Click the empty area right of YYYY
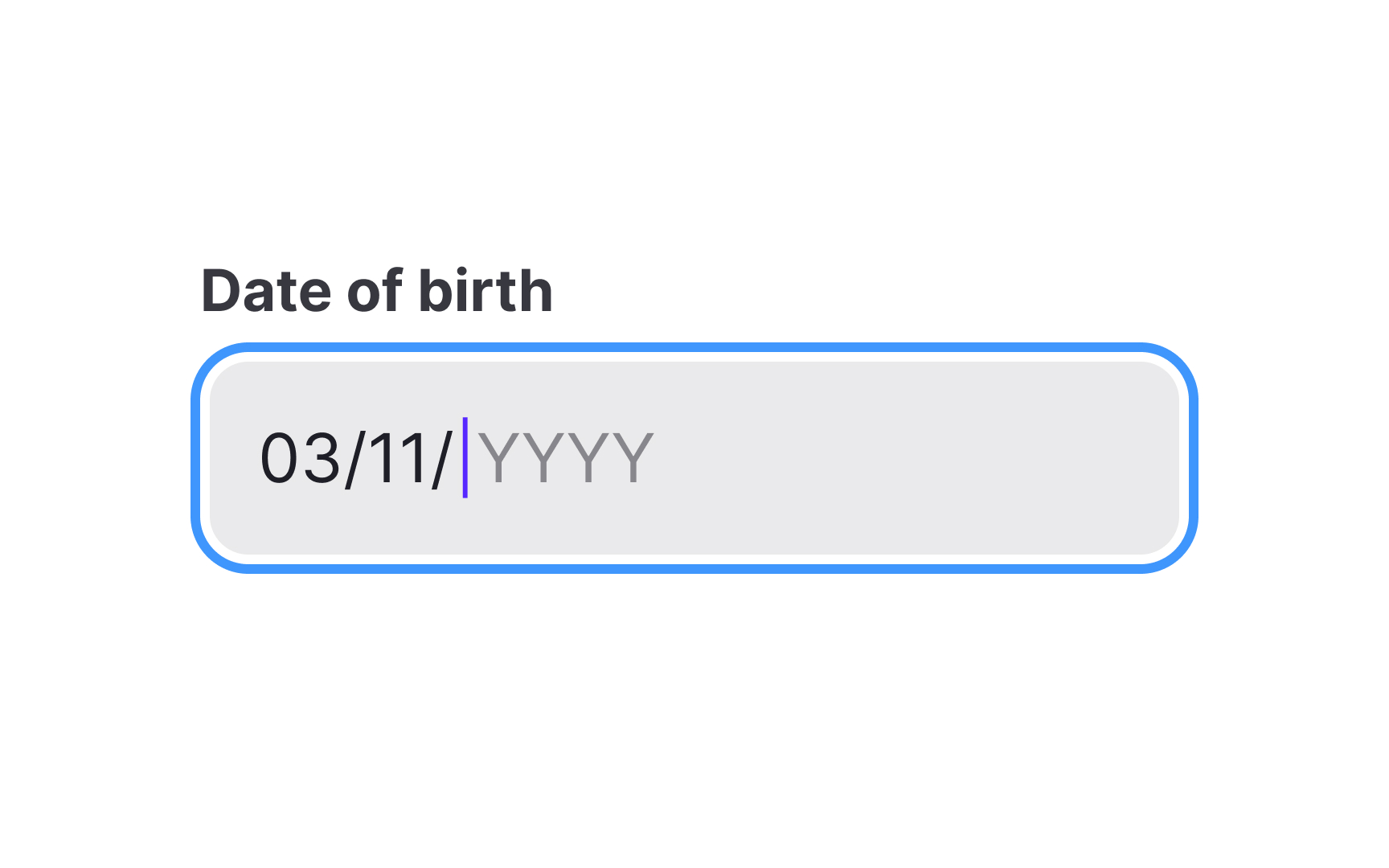The width and height of the screenshot is (1389, 868). pyautogui.click(x=884, y=457)
